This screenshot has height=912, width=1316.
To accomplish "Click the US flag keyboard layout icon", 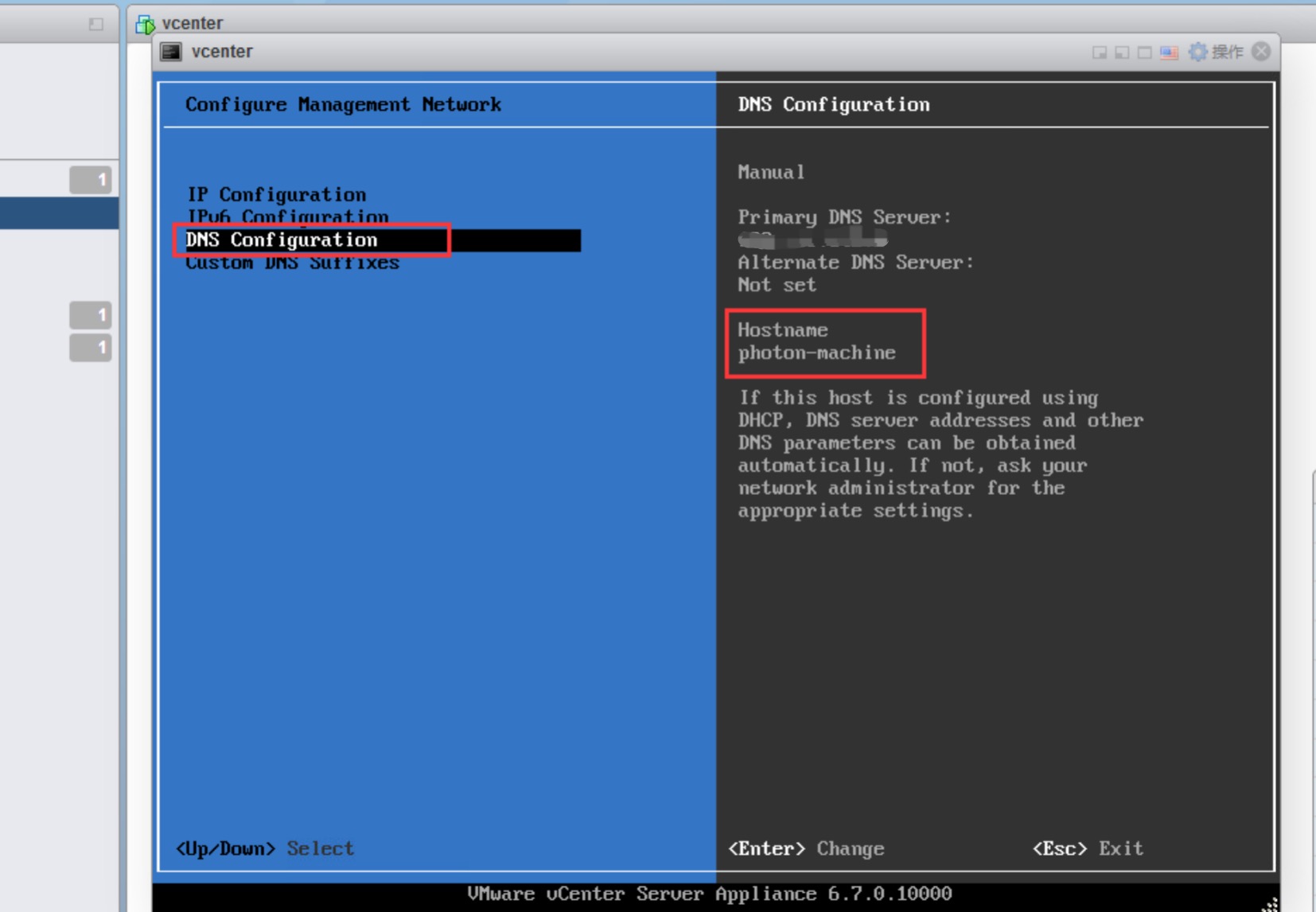I will click(1168, 53).
